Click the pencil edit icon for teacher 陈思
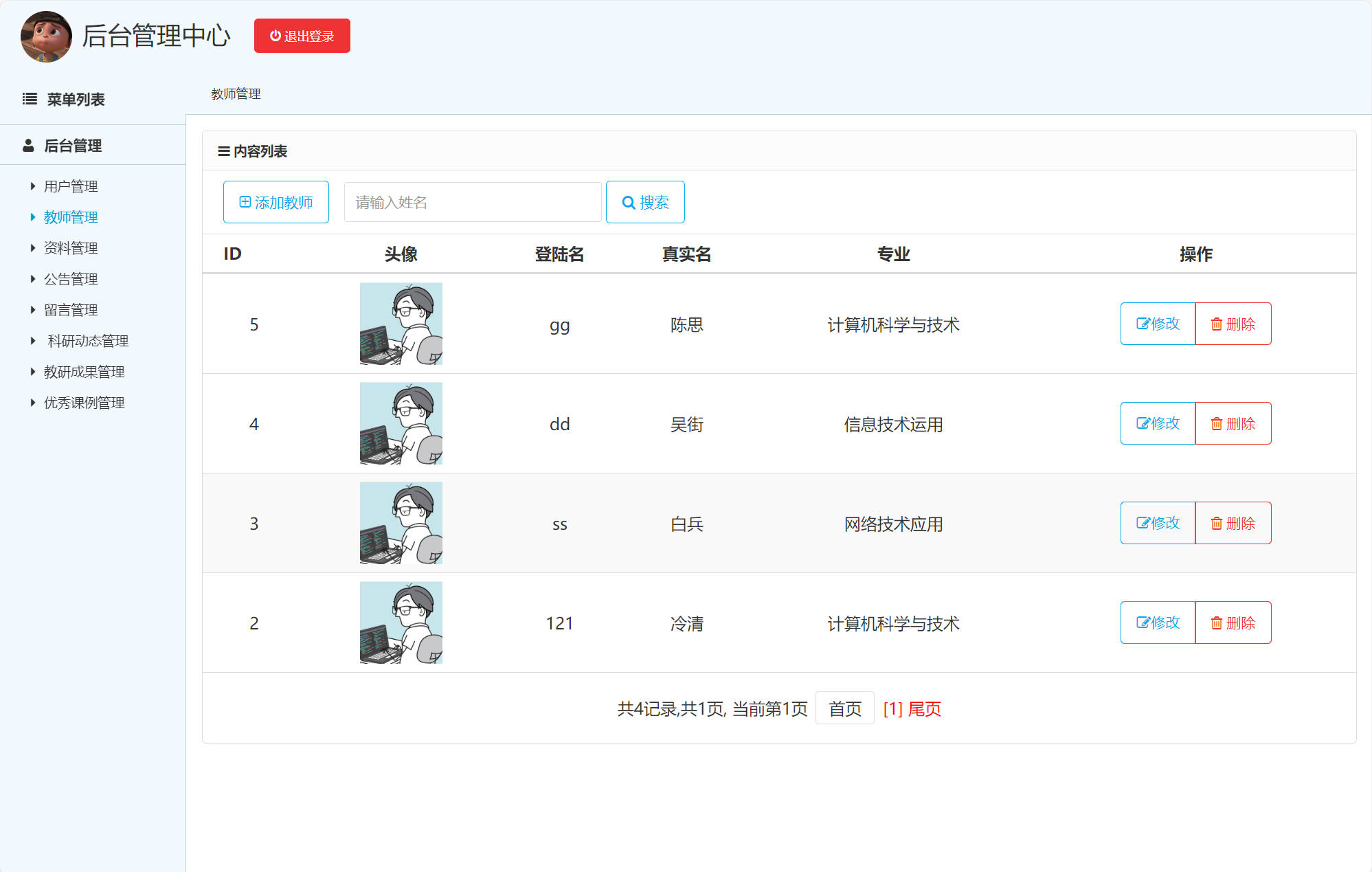 (x=1142, y=324)
